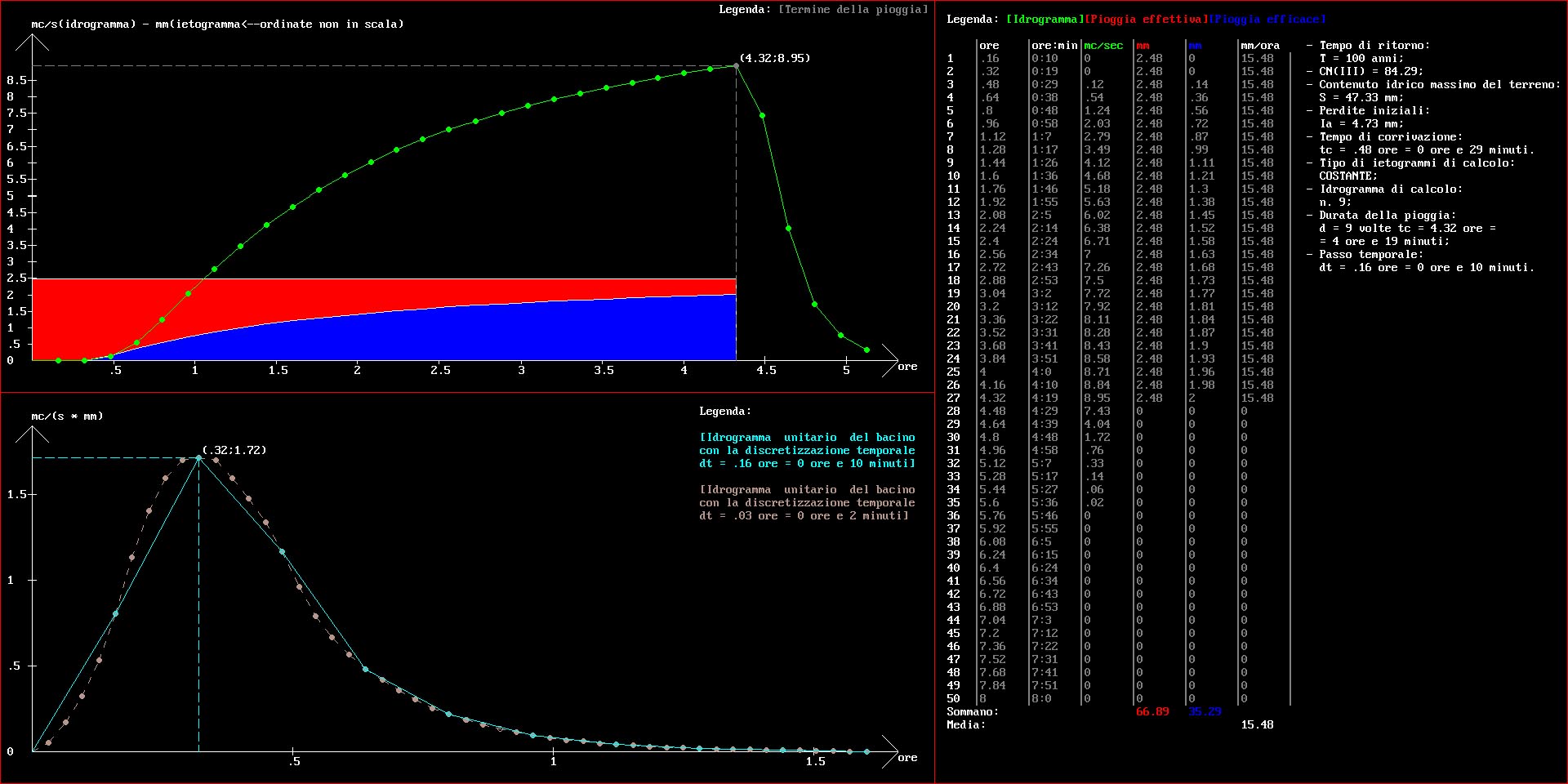Select the green Idrogramma legend entry
Screen dimensions: 1568x784
[1044, 19]
